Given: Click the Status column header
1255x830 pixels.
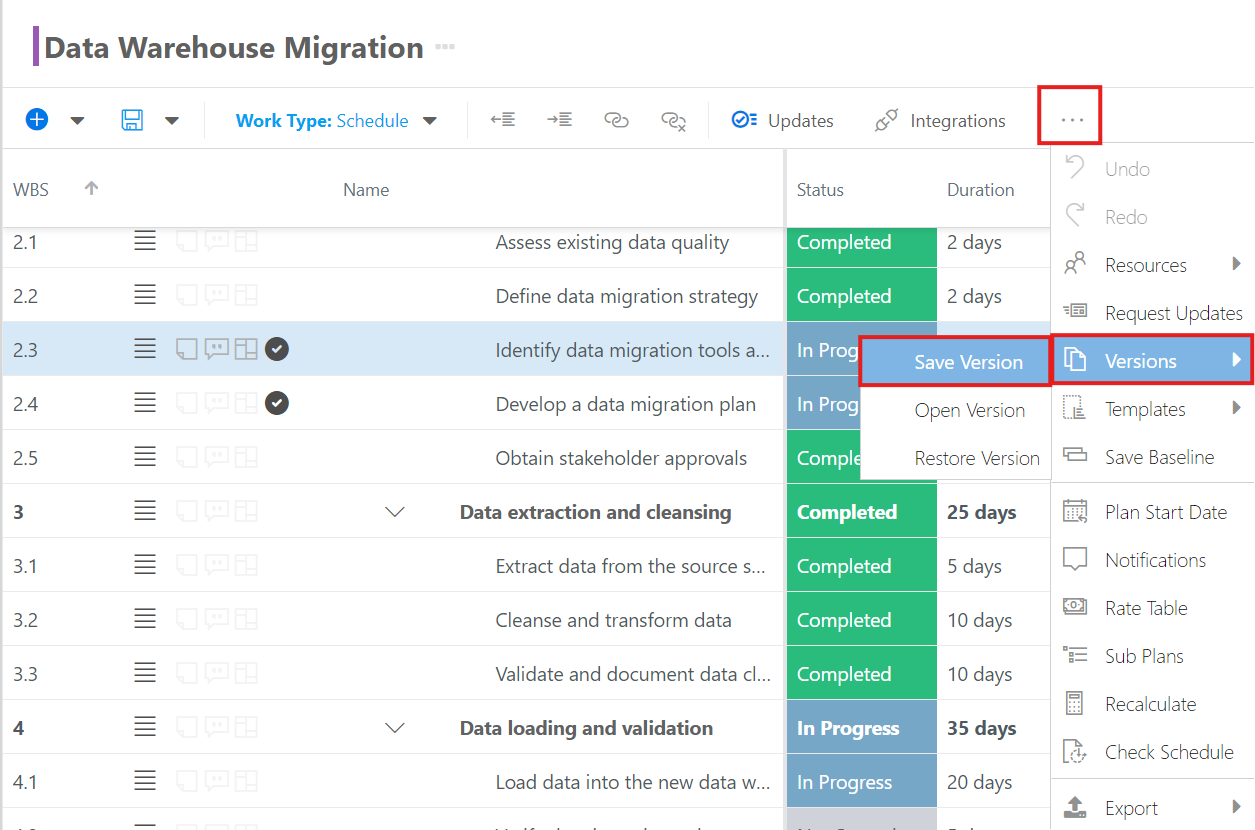Looking at the screenshot, I should (820, 190).
